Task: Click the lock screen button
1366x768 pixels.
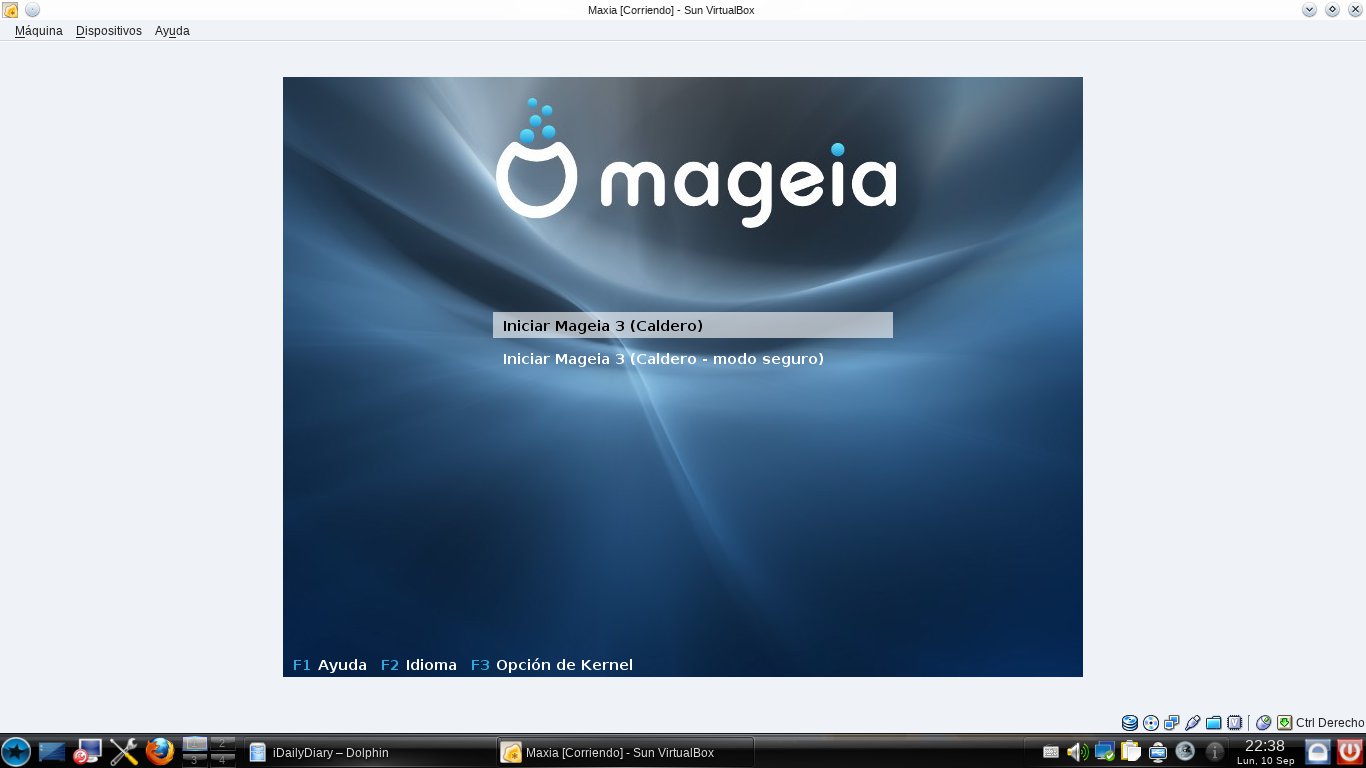Action: pos(1319,752)
